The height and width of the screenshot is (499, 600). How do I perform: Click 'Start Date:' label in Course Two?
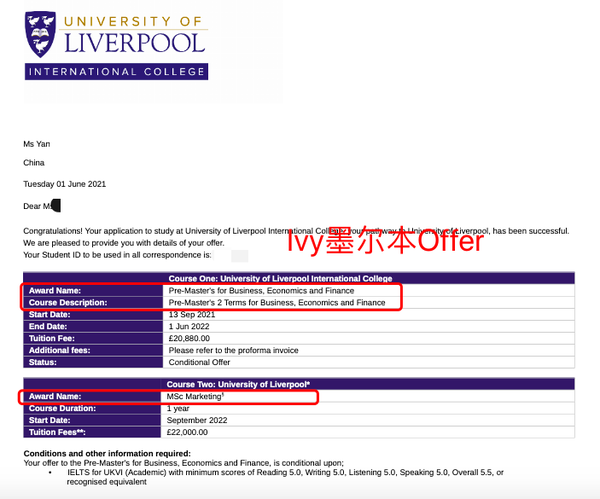[49, 420]
